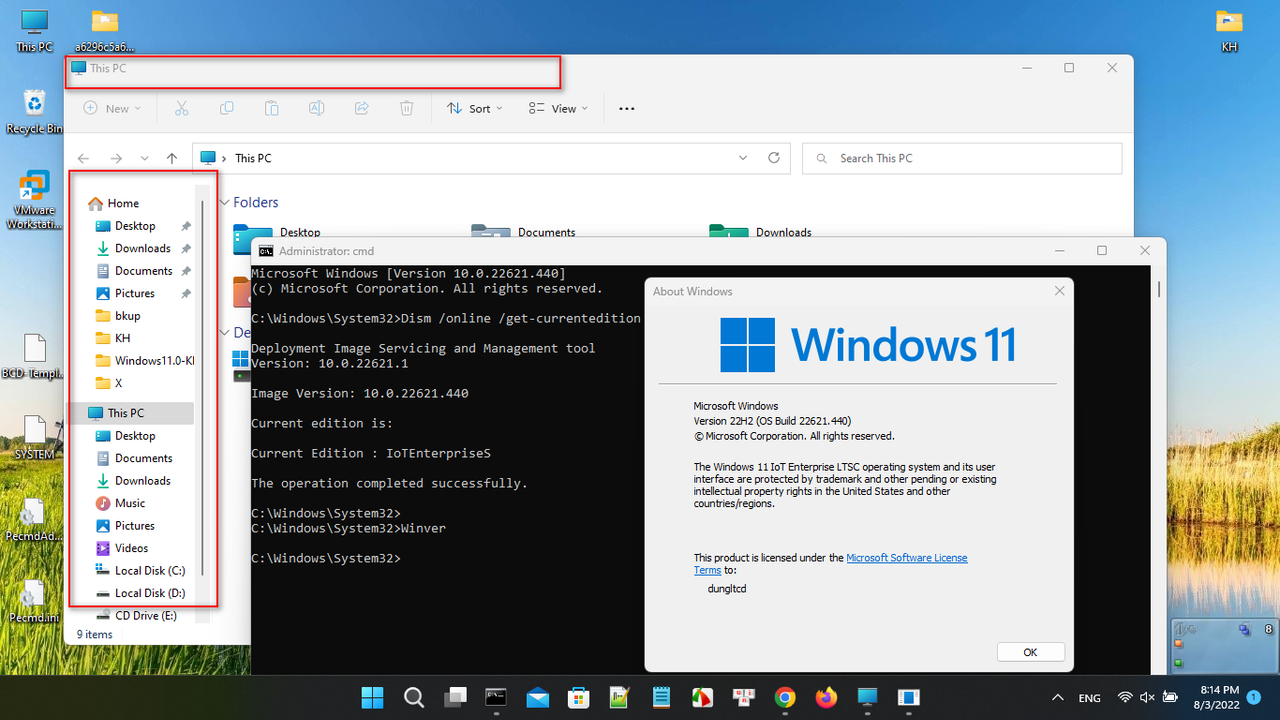Open the KH folder in navigation pane
The width and height of the screenshot is (1280, 720).
(x=122, y=338)
